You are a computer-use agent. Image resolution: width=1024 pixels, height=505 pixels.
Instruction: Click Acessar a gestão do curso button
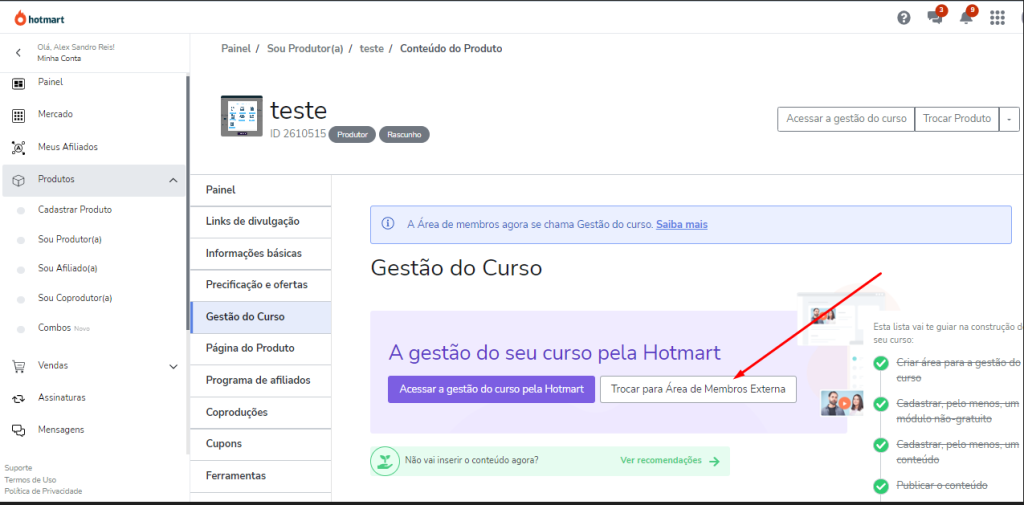click(846, 120)
